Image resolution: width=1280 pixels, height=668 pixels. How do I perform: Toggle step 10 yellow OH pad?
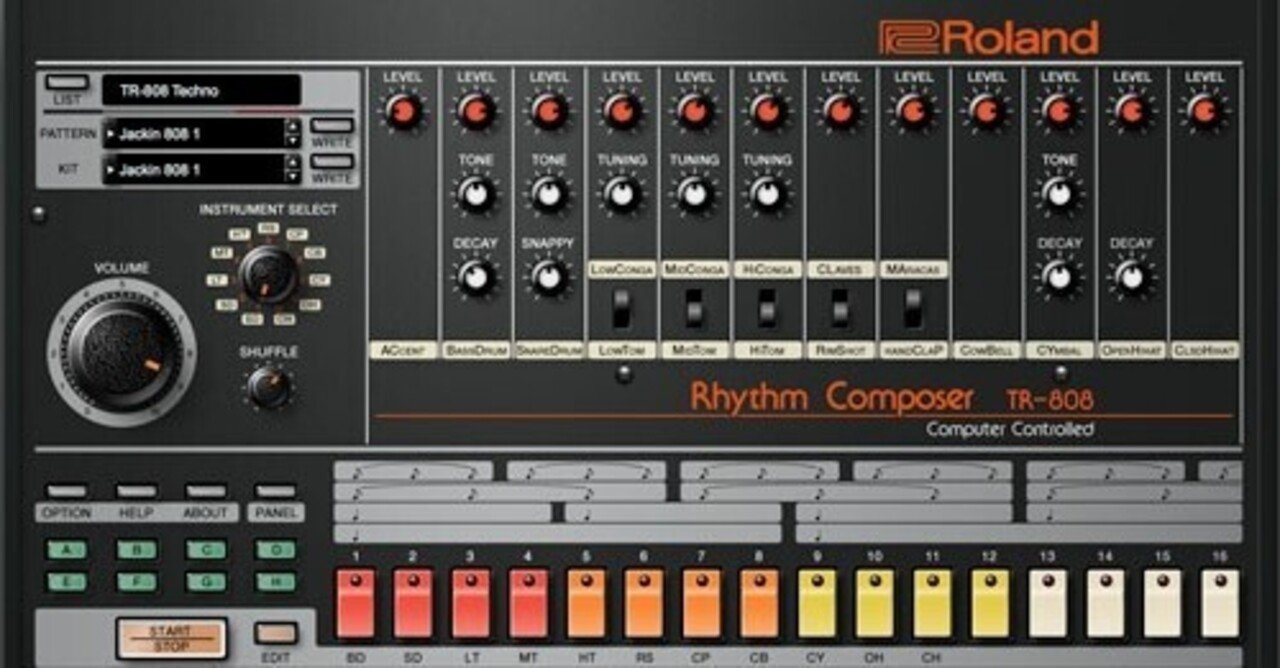point(875,603)
